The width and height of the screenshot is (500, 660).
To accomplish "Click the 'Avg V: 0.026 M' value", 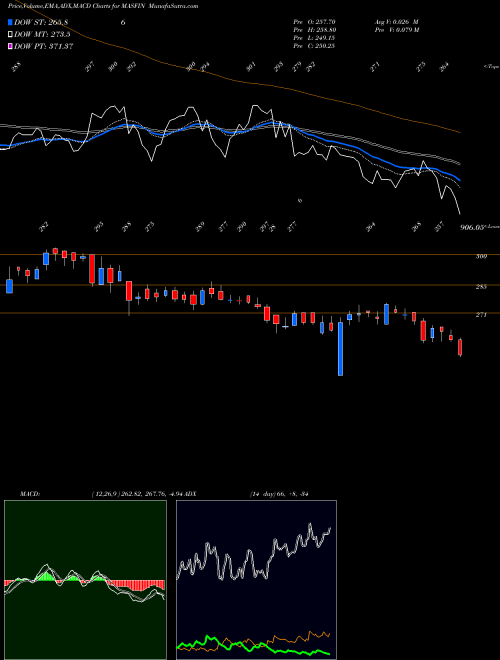I will (396, 22).
